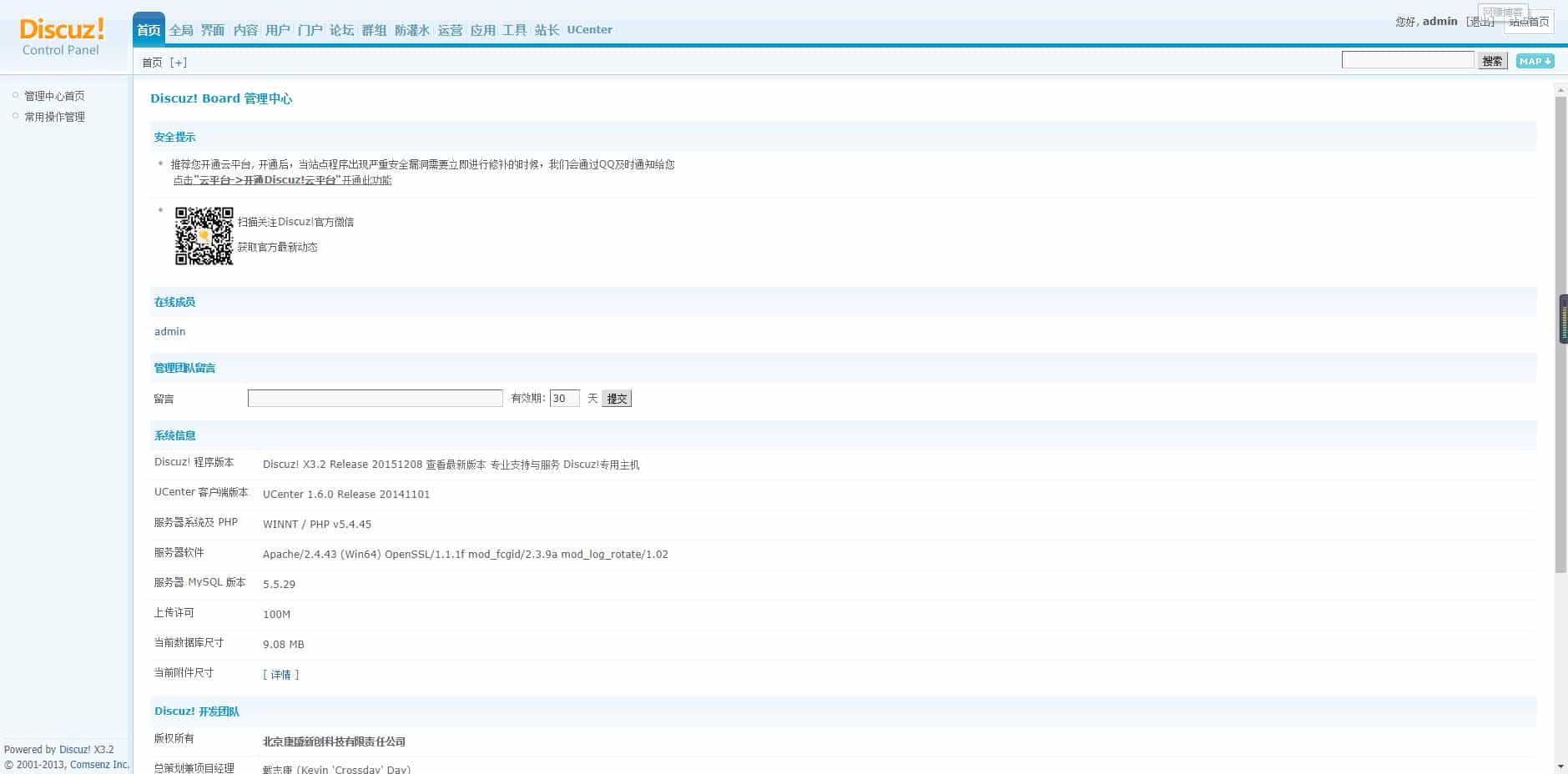Open the Comsenz Inc. footer link

(99, 765)
